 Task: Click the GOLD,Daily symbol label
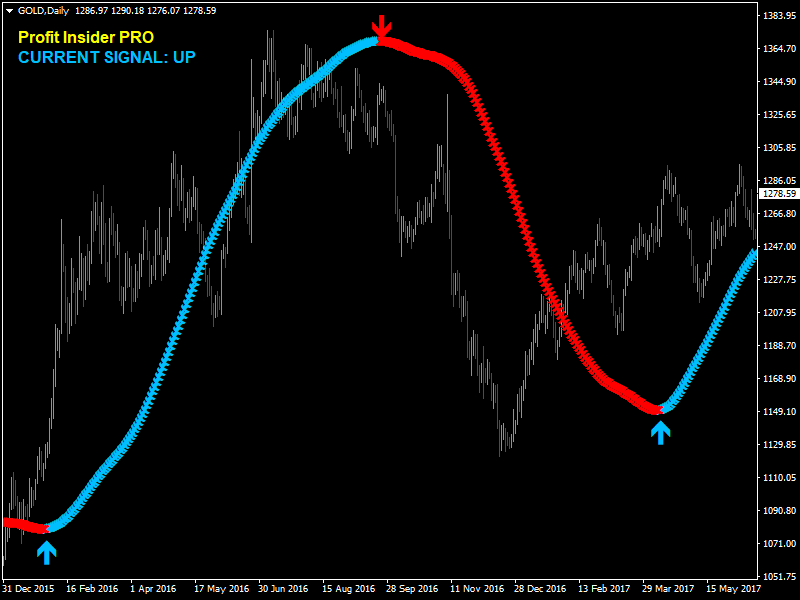[43, 11]
